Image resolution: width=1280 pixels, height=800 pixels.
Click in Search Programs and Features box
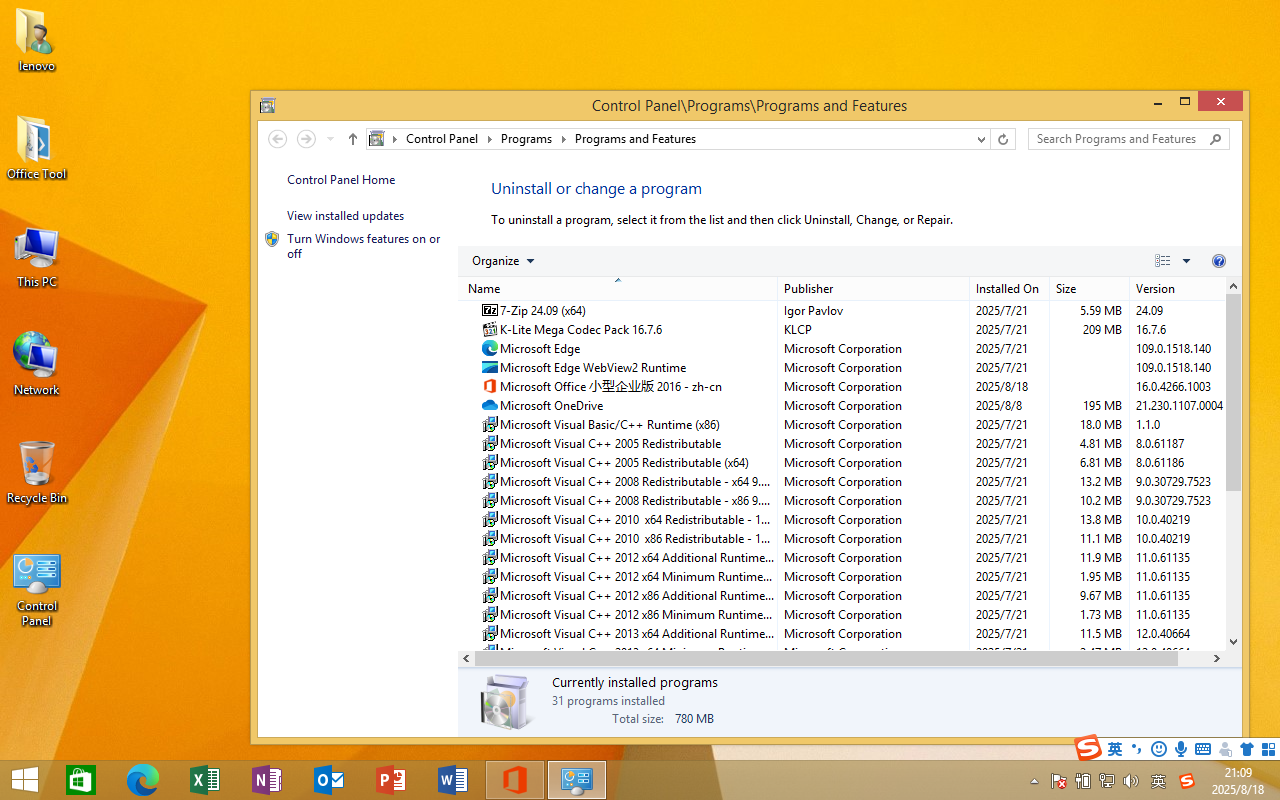coord(1116,139)
